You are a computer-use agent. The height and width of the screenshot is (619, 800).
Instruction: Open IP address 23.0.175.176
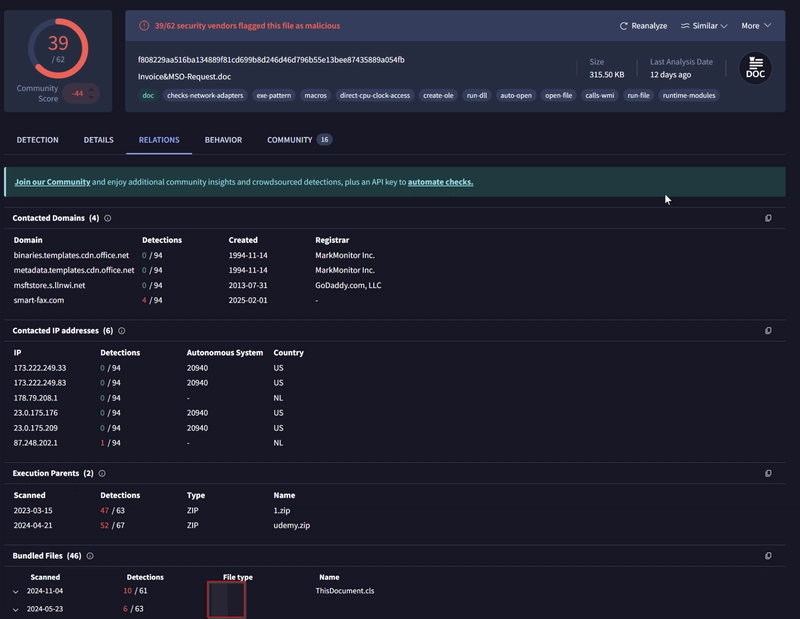click(36, 413)
